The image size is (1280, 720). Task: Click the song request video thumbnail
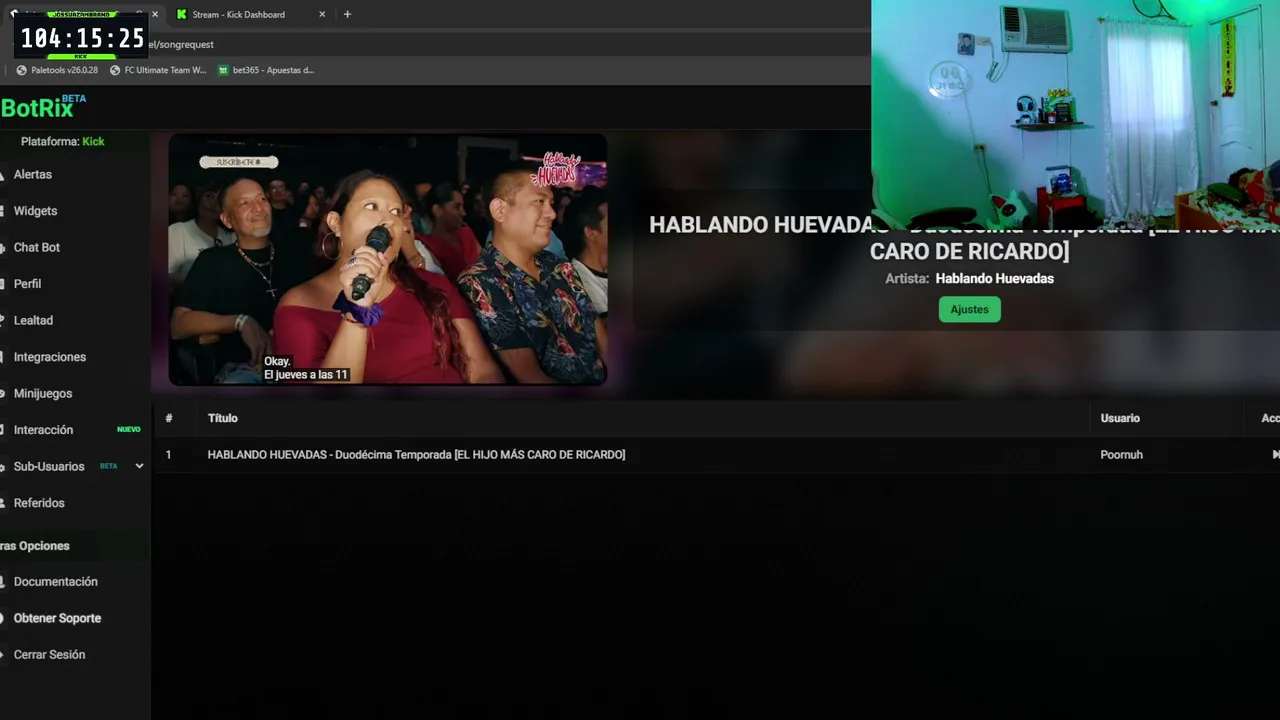coord(388,260)
